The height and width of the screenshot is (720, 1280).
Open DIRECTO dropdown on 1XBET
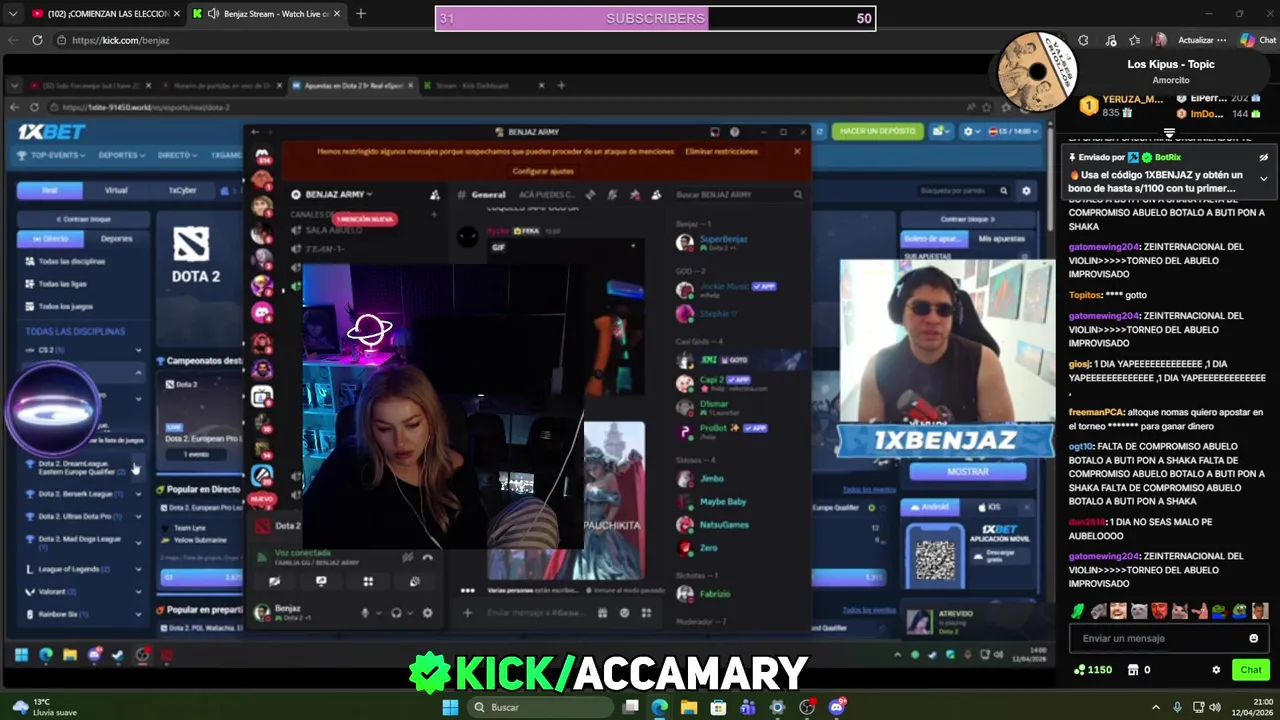[178, 156]
